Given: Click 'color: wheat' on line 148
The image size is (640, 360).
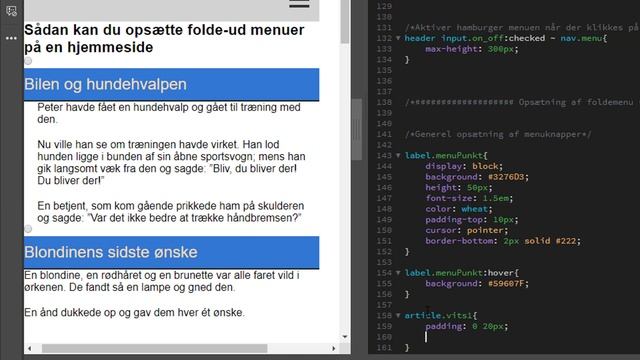Looking at the screenshot, I should pyautogui.click(x=458, y=209).
